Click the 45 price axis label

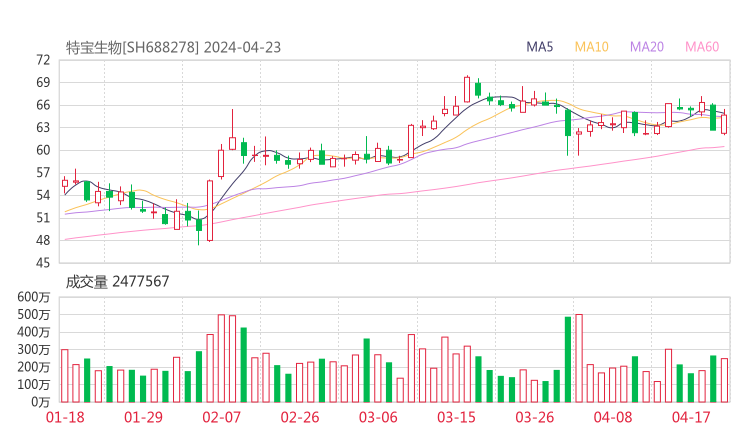(43, 263)
